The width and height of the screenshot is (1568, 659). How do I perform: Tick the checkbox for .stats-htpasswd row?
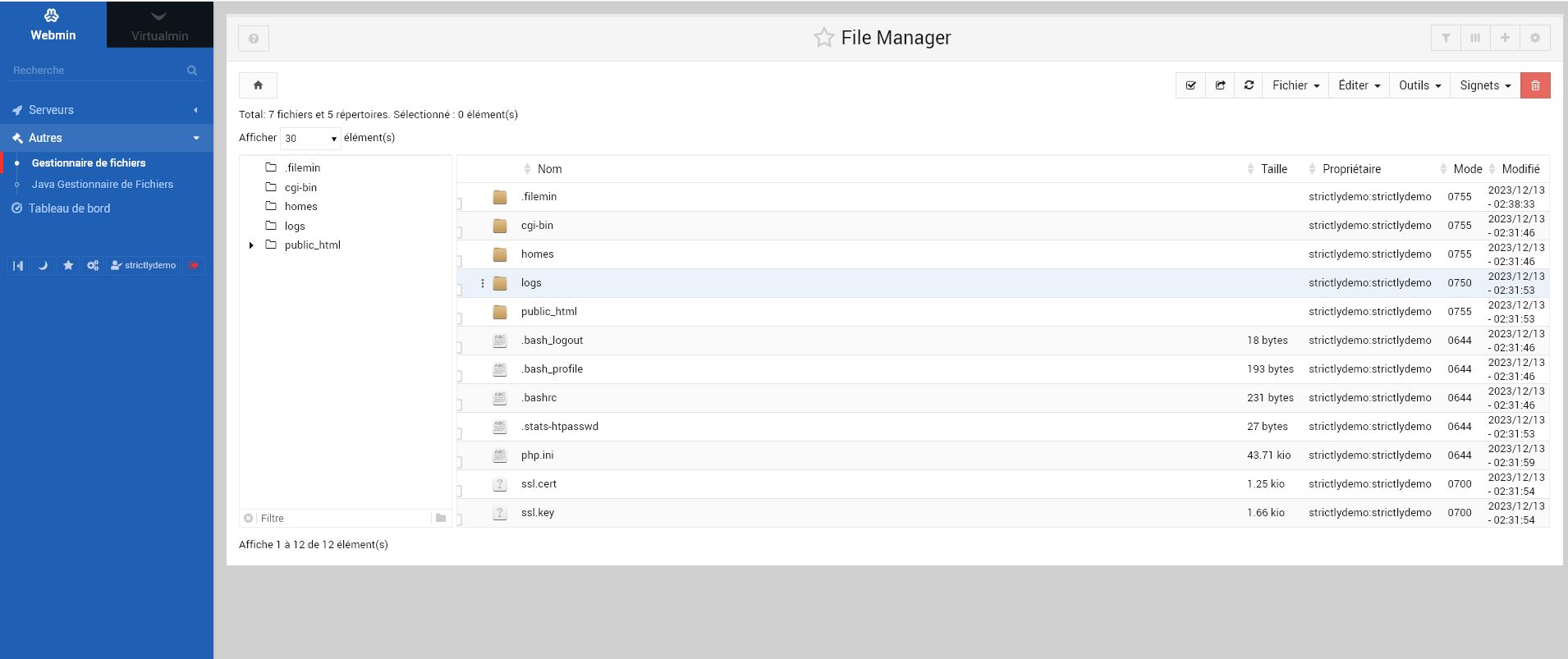coord(460,432)
